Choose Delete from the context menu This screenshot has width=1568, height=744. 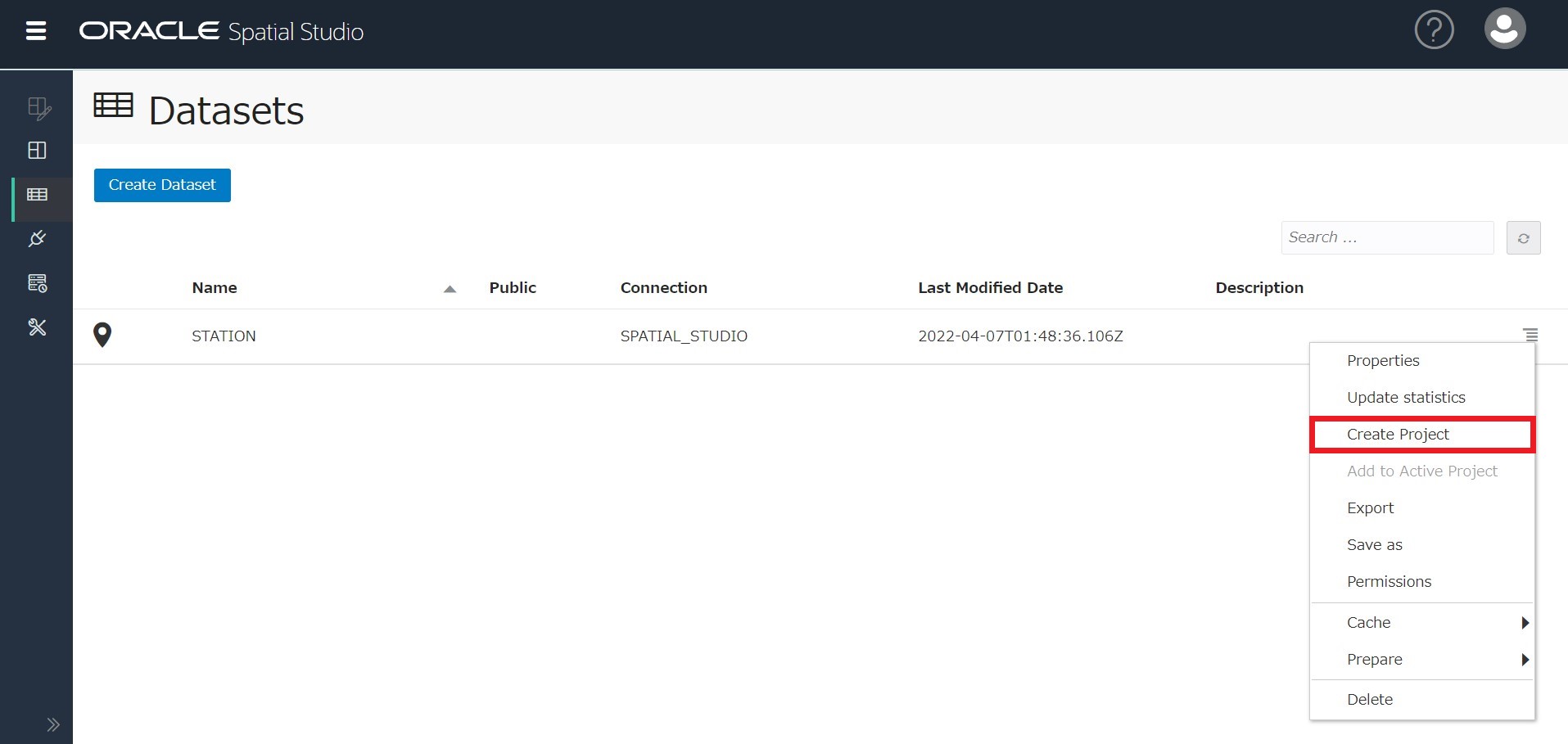[1370, 700]
